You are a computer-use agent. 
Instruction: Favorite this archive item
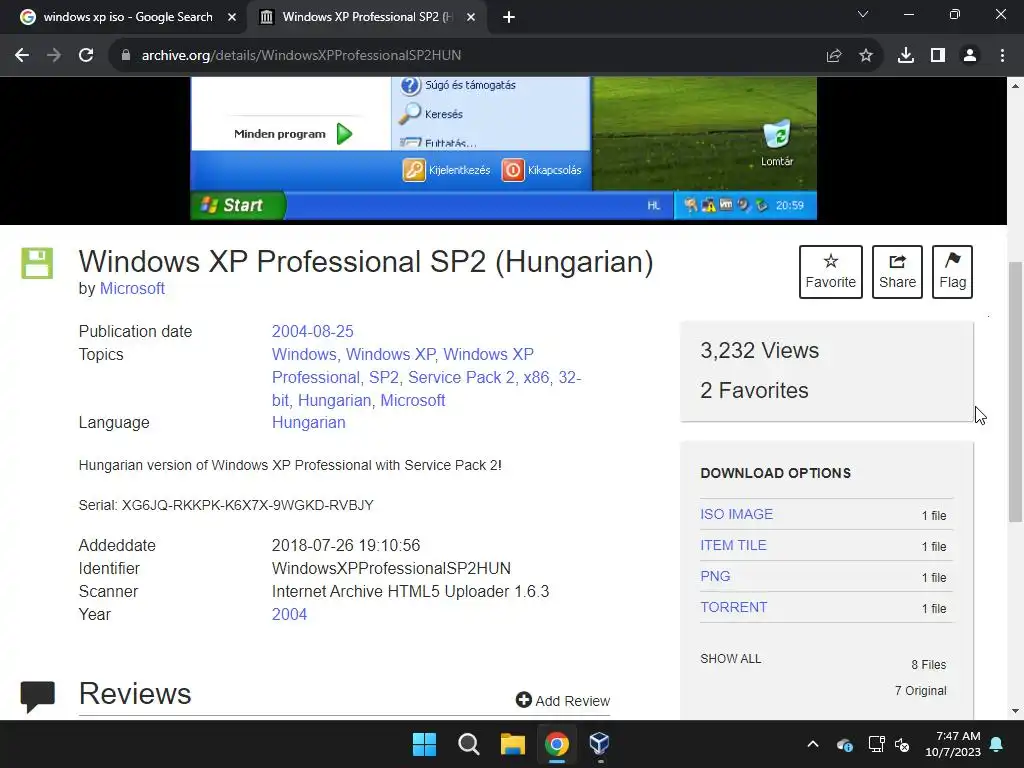[x=831, y=272]
